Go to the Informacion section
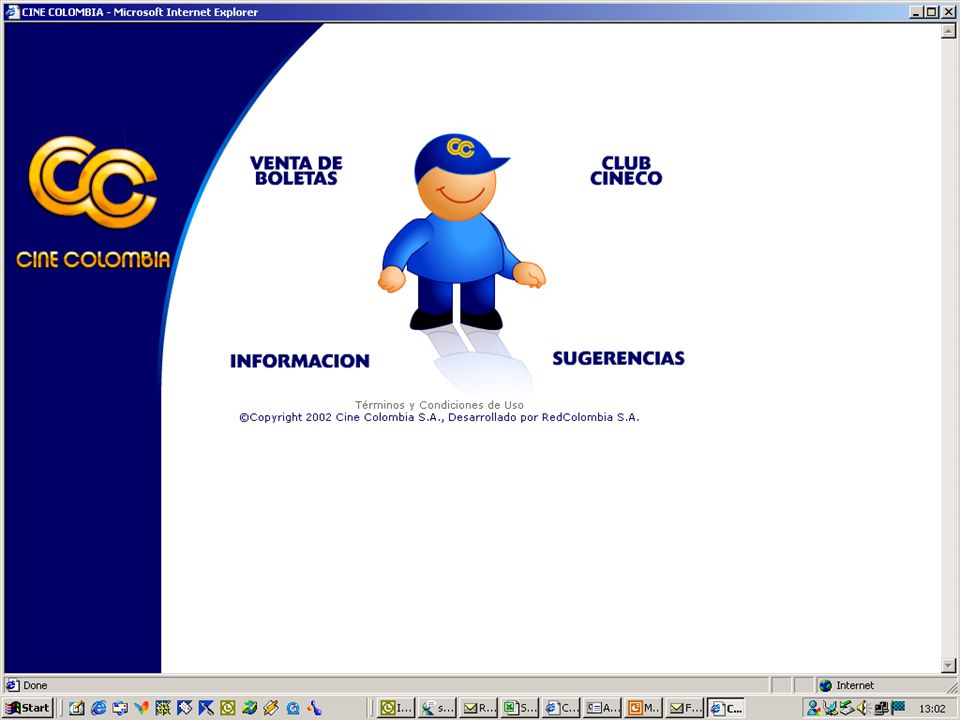This screenshot has width=960, height=720. pos(299,361)
